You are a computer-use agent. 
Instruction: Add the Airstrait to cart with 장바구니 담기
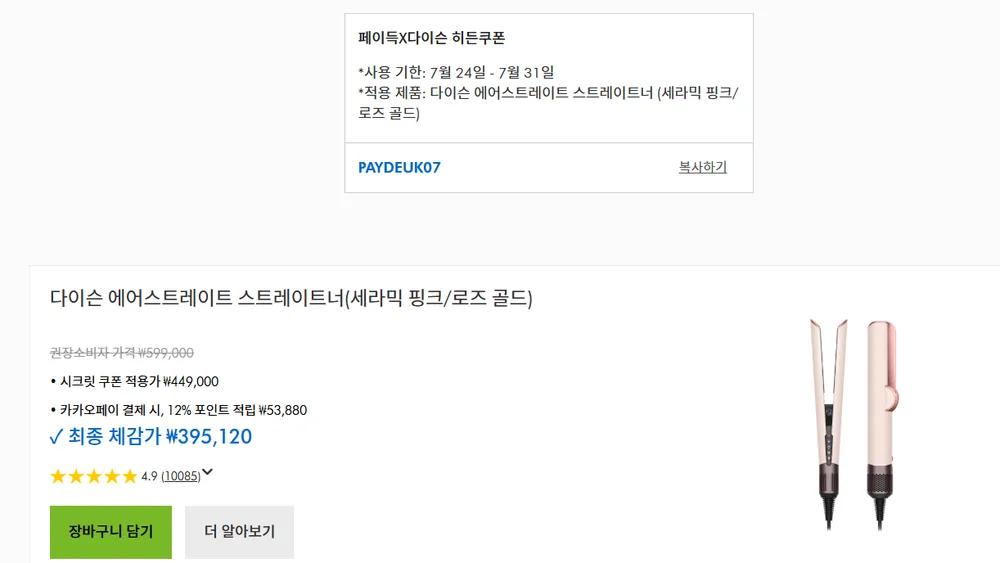pyautogui.click(x=111, y=532)
